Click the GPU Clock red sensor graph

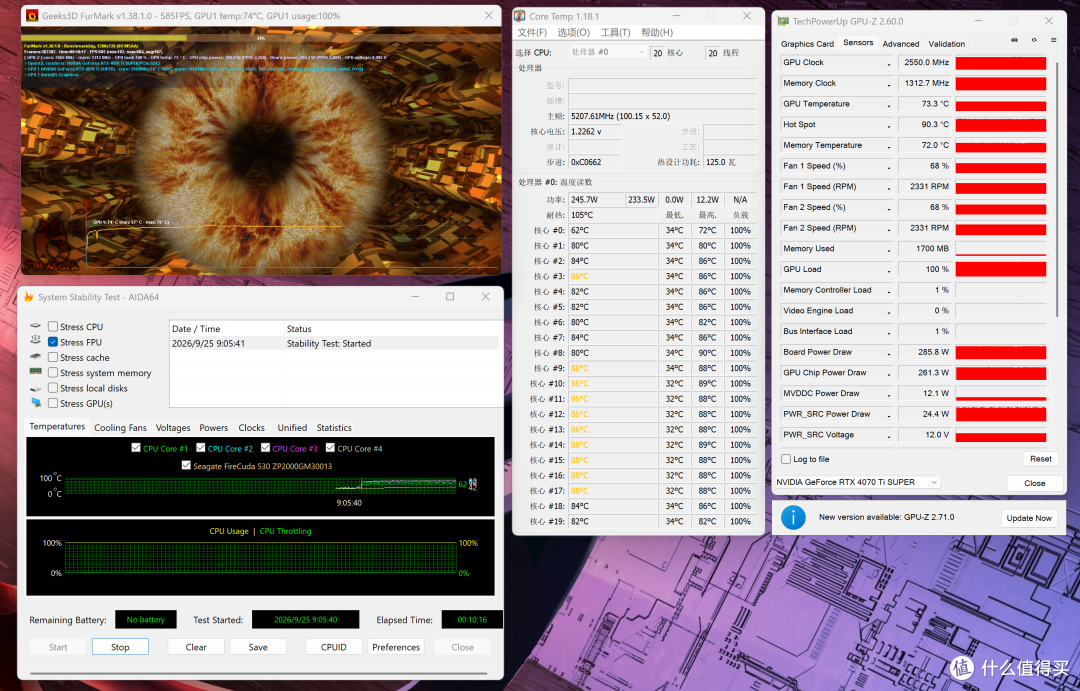1001,63
